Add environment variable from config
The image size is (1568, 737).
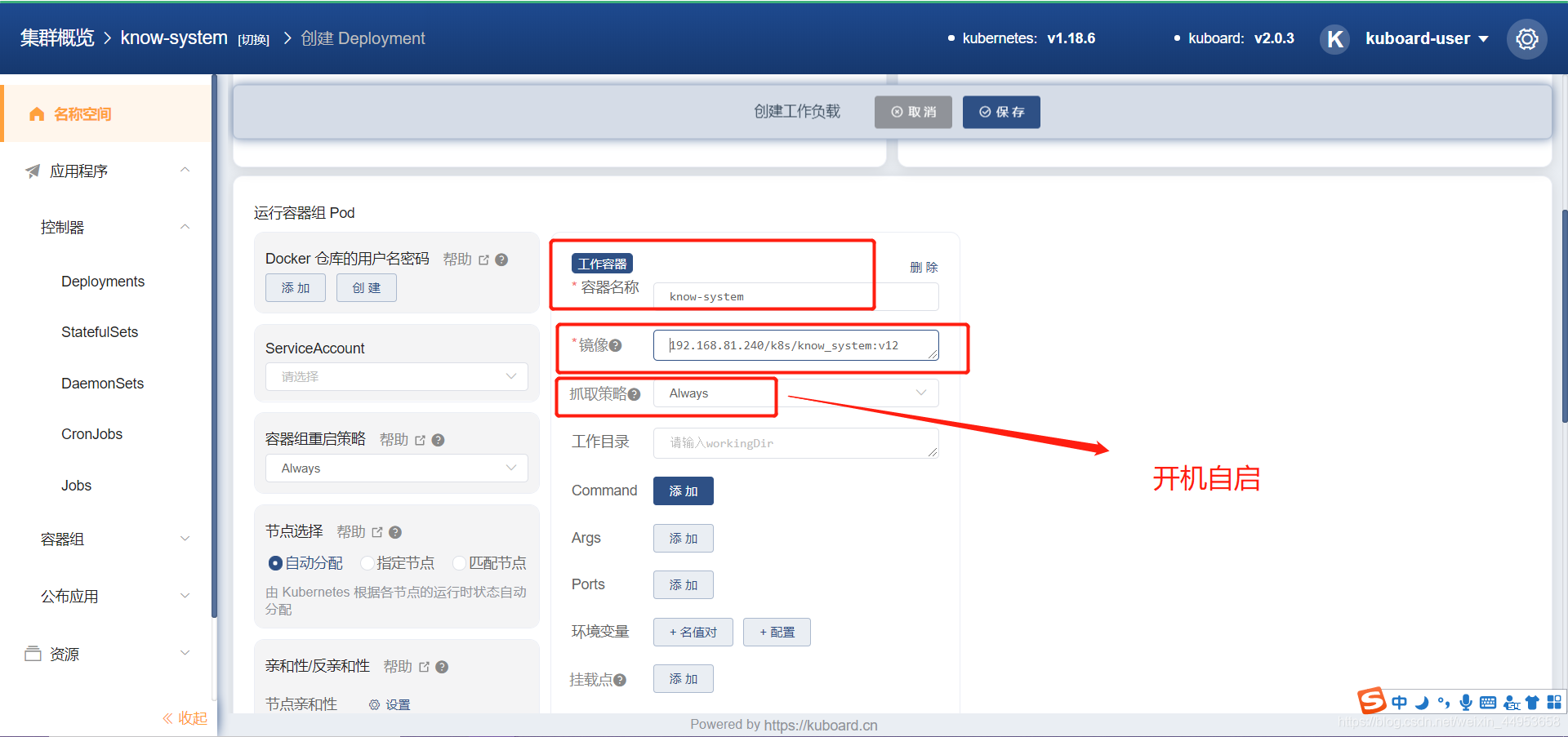[x=777, y=633]
